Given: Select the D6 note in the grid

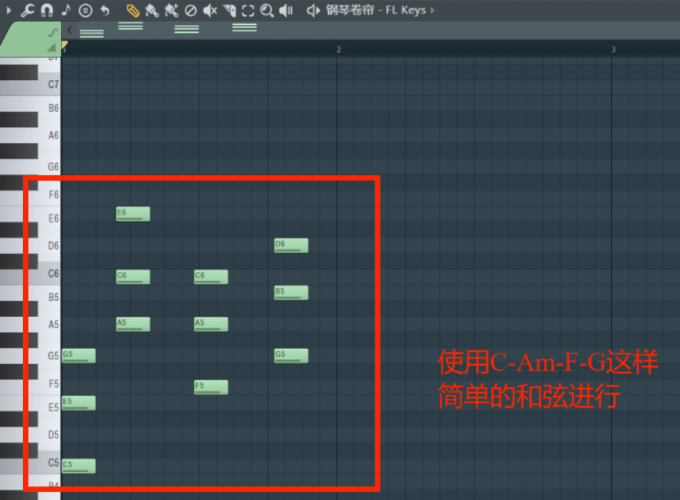Looking at the screenshot, I should click(x=291, y=245).
